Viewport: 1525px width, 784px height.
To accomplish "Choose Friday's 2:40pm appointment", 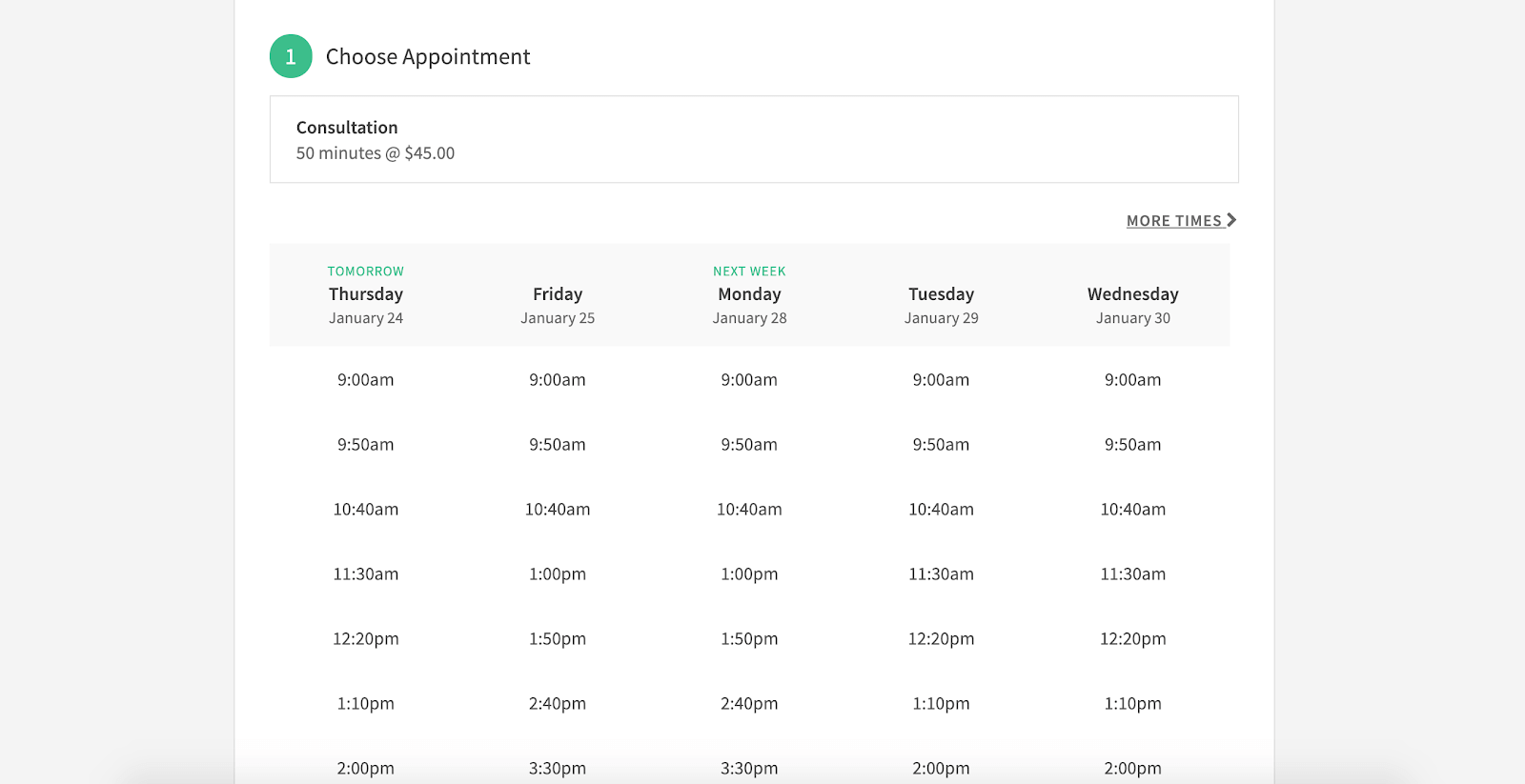I will [x=558, y=704].
